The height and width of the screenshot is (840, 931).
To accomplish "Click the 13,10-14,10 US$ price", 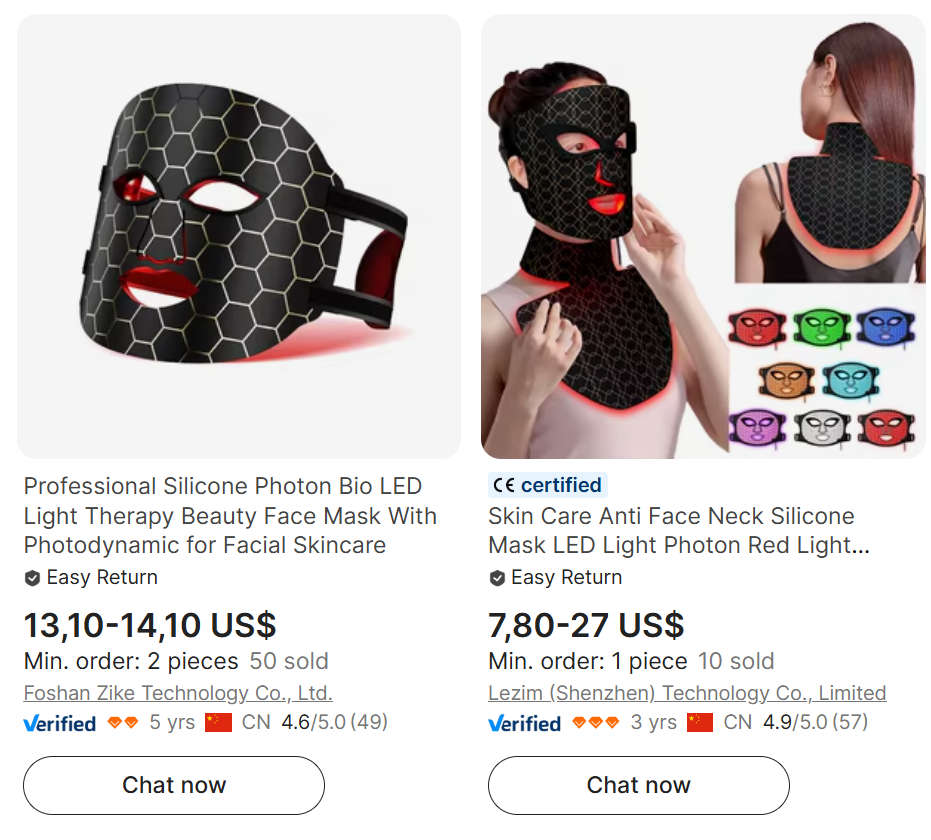I will coord(150,625).
